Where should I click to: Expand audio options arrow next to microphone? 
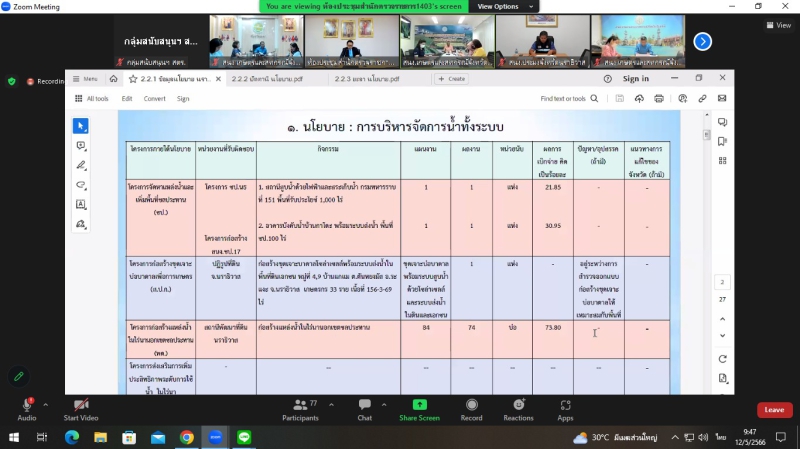(48, 403)
